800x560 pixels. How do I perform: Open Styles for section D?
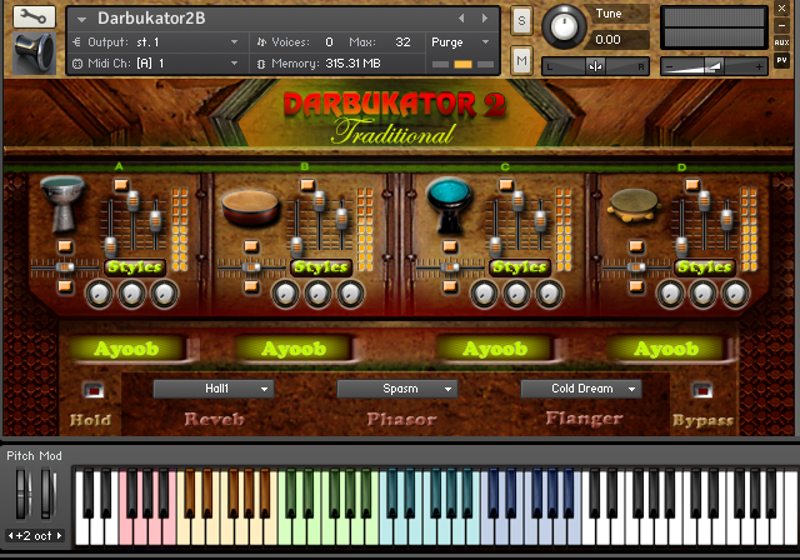pos(705,267)
